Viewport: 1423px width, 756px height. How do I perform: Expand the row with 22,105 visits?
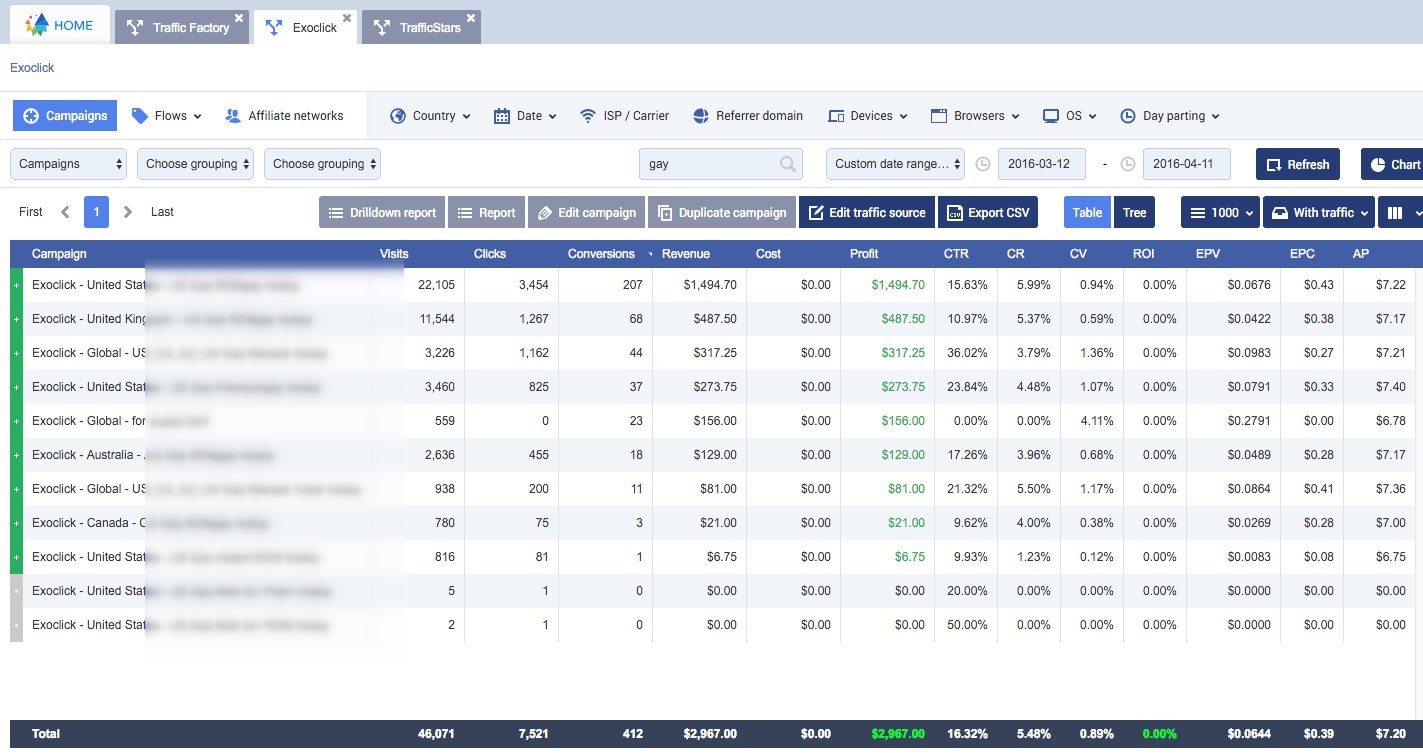click(x=16, y=285)
